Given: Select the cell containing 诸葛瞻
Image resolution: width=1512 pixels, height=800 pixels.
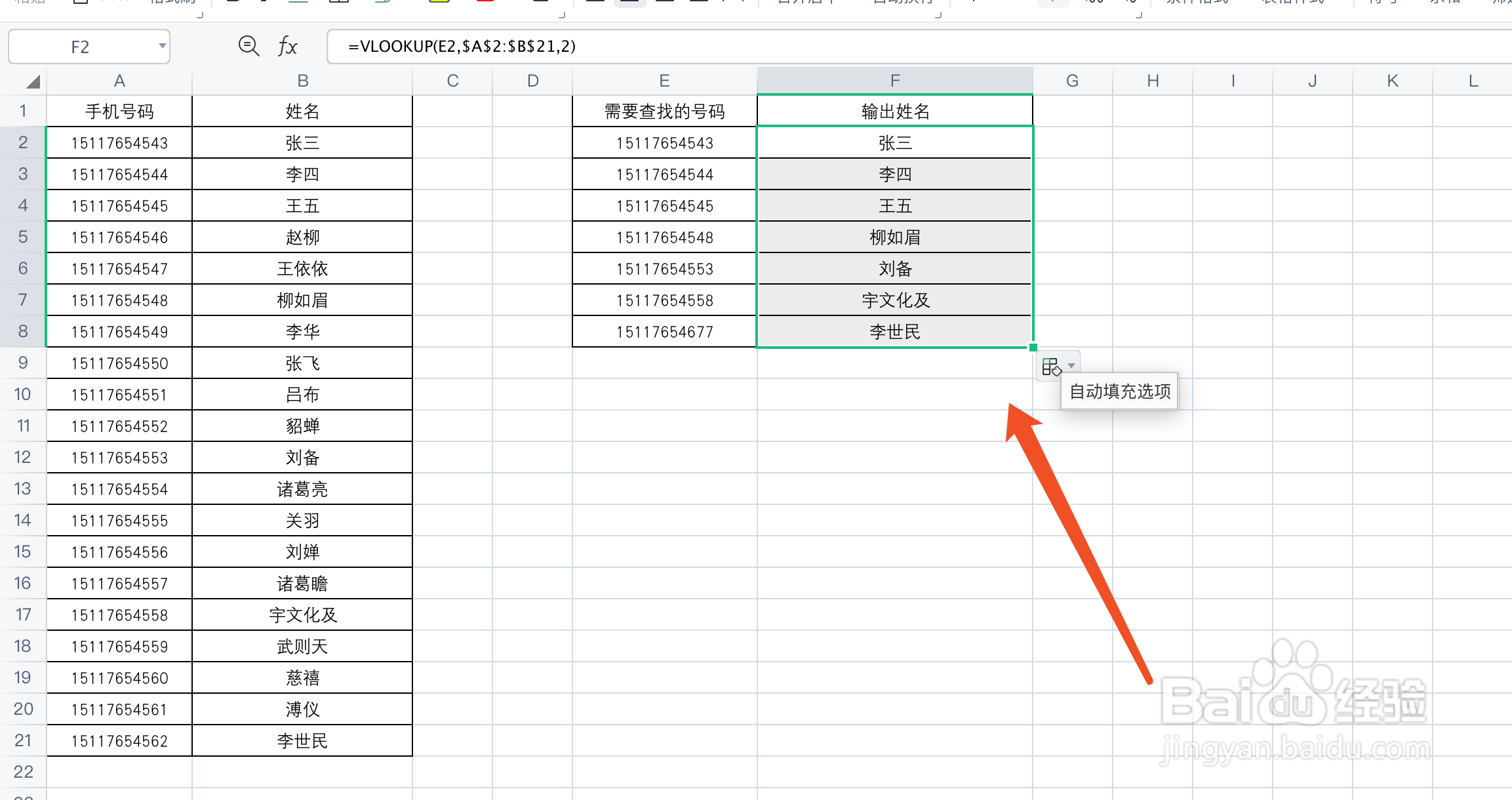Looking at the screenshot, I should pos(302,584).
